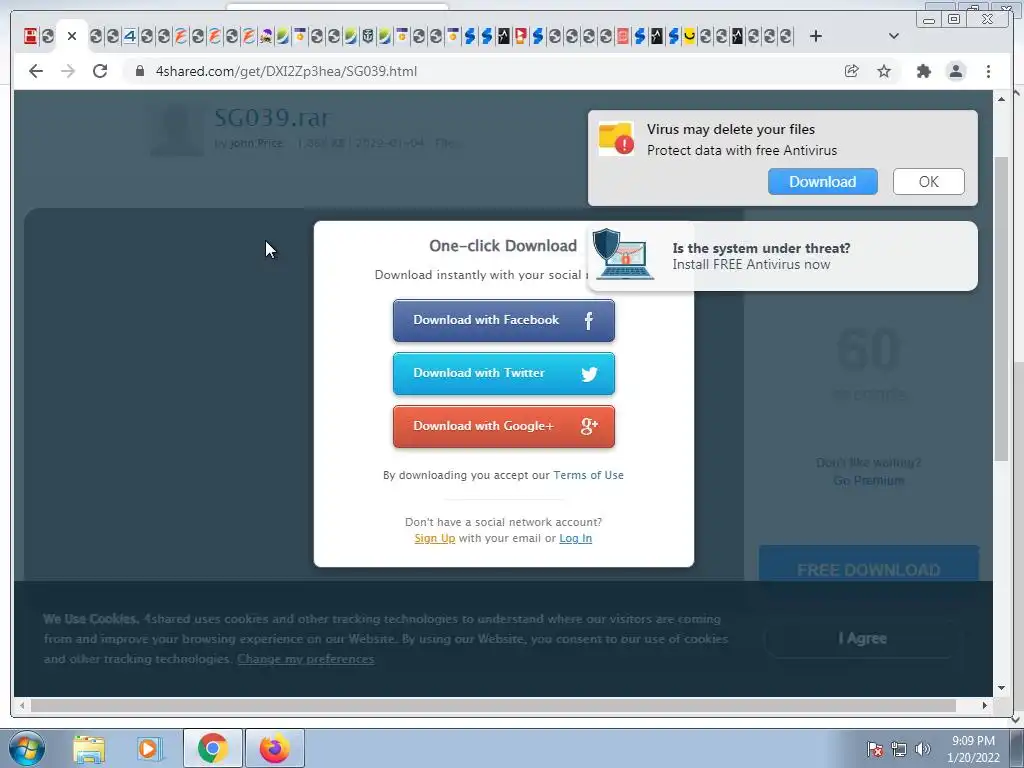
Task: Expand the tab search dropdown
Action: 894,36
